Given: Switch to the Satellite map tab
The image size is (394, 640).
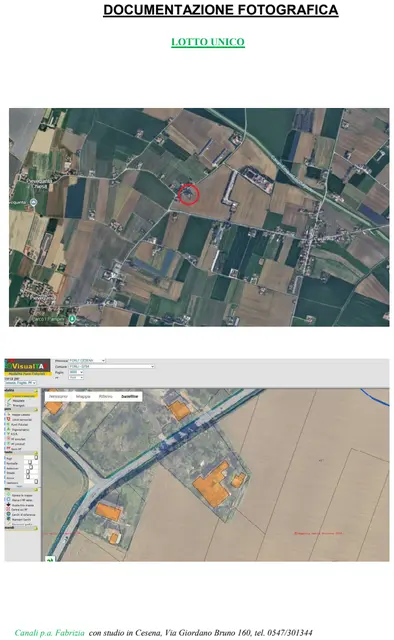Looking at the screenshot, I should (129, 396).
